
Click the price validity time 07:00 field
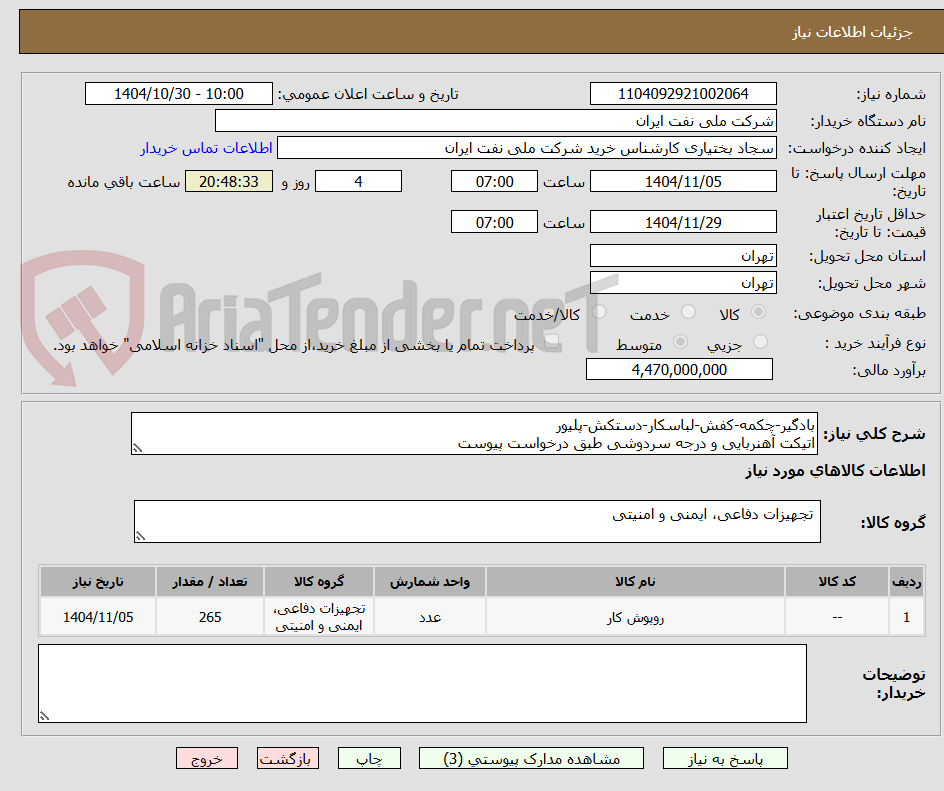coord(494,222)
